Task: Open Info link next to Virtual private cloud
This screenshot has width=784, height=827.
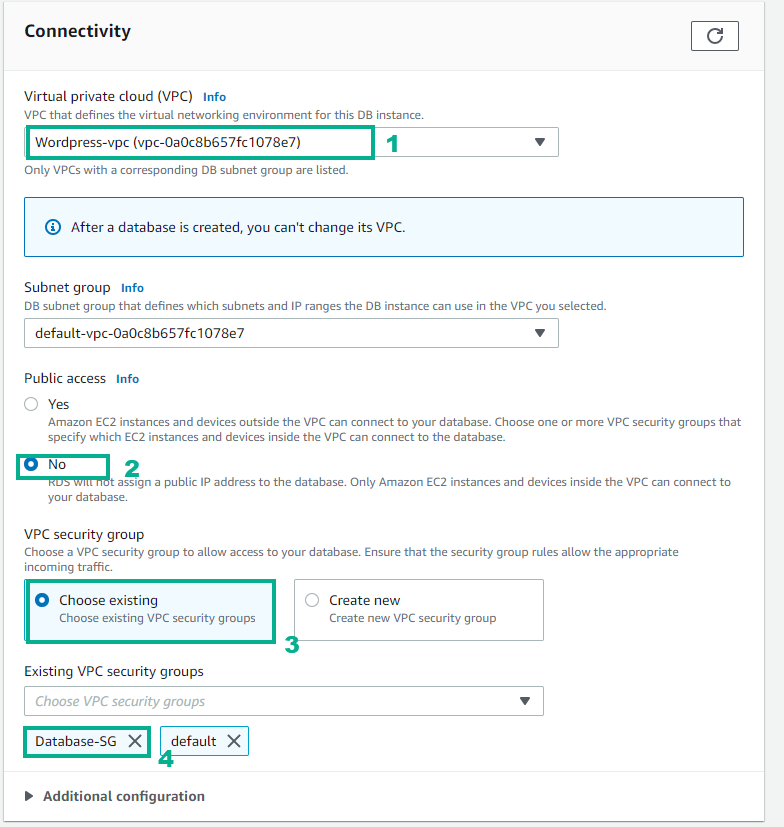Action: click(214, 97)
